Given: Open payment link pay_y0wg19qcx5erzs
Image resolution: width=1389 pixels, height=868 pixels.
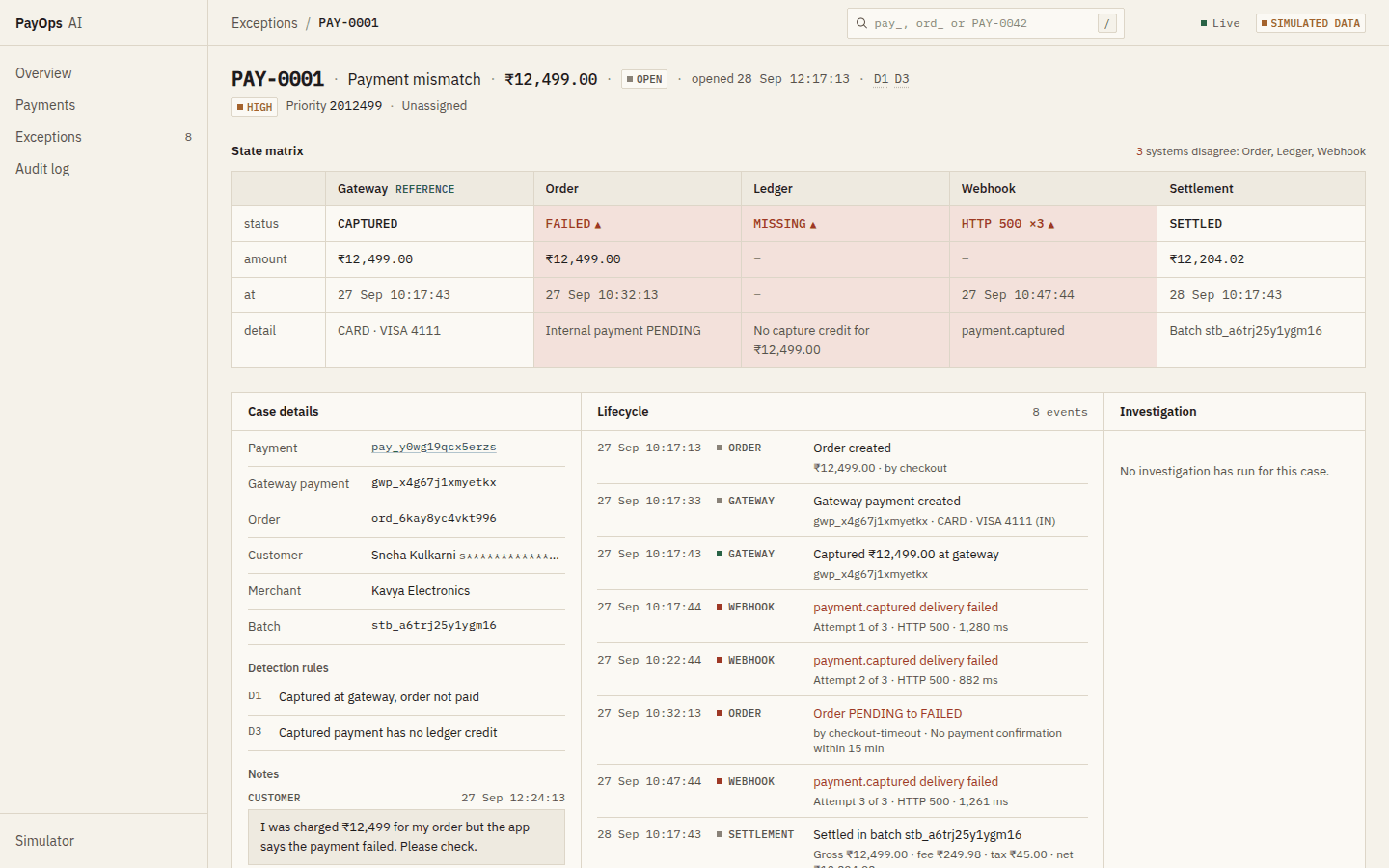Looking at the screenshot, I should pos(434,448).
